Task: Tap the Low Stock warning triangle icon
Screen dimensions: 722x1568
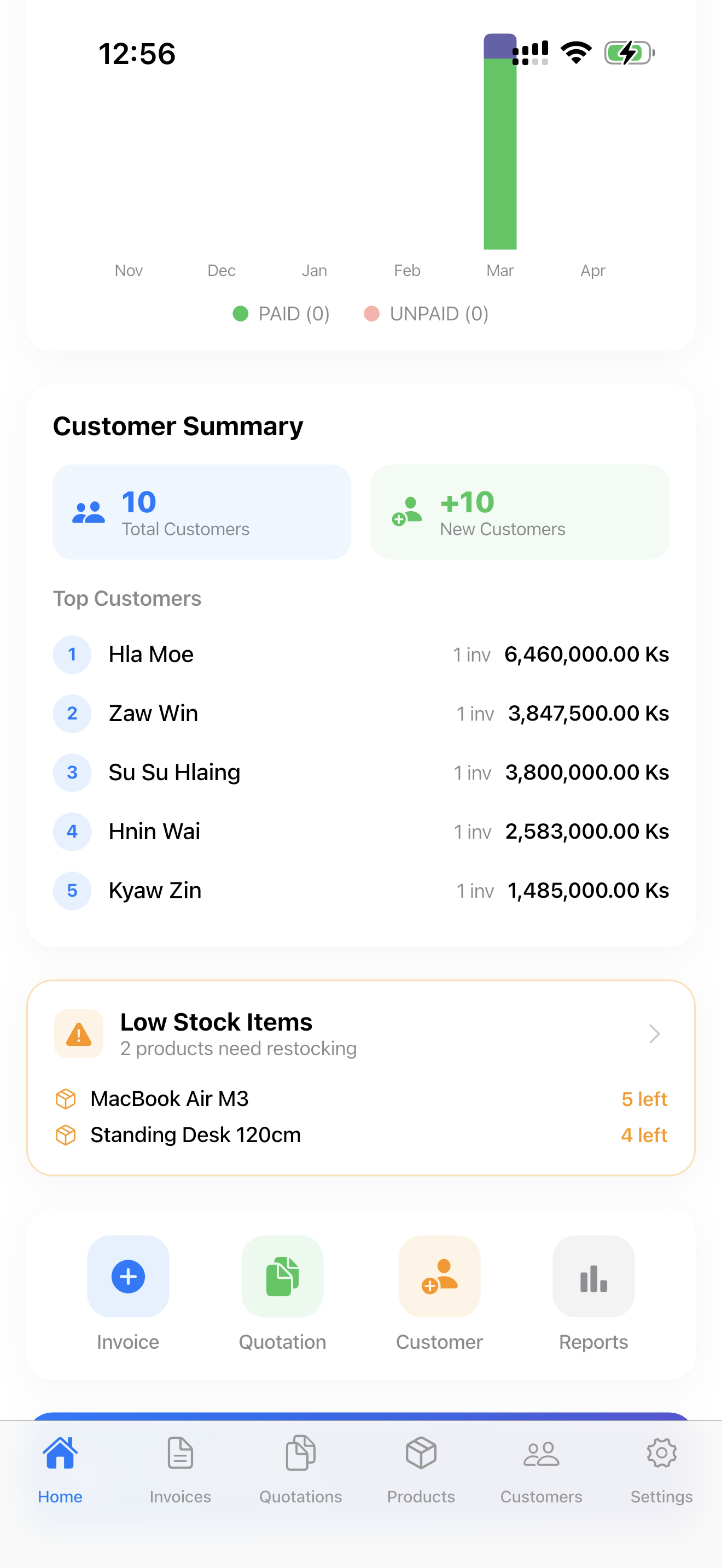Action: point(79,1033)
